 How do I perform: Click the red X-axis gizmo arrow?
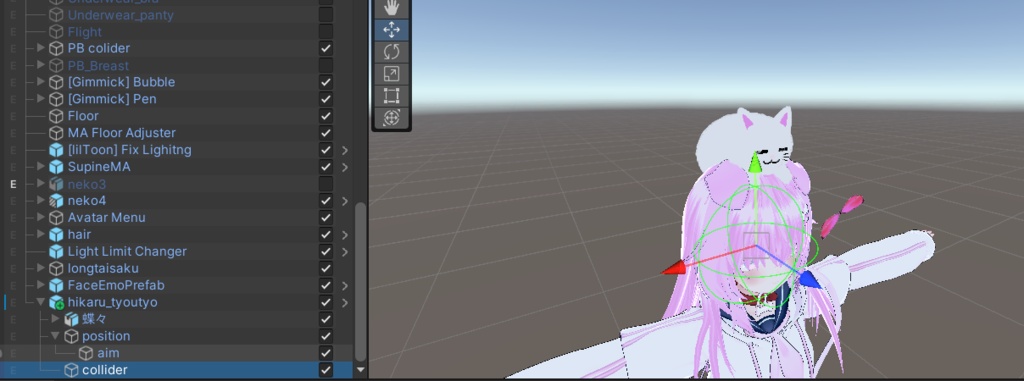point(673,267)
